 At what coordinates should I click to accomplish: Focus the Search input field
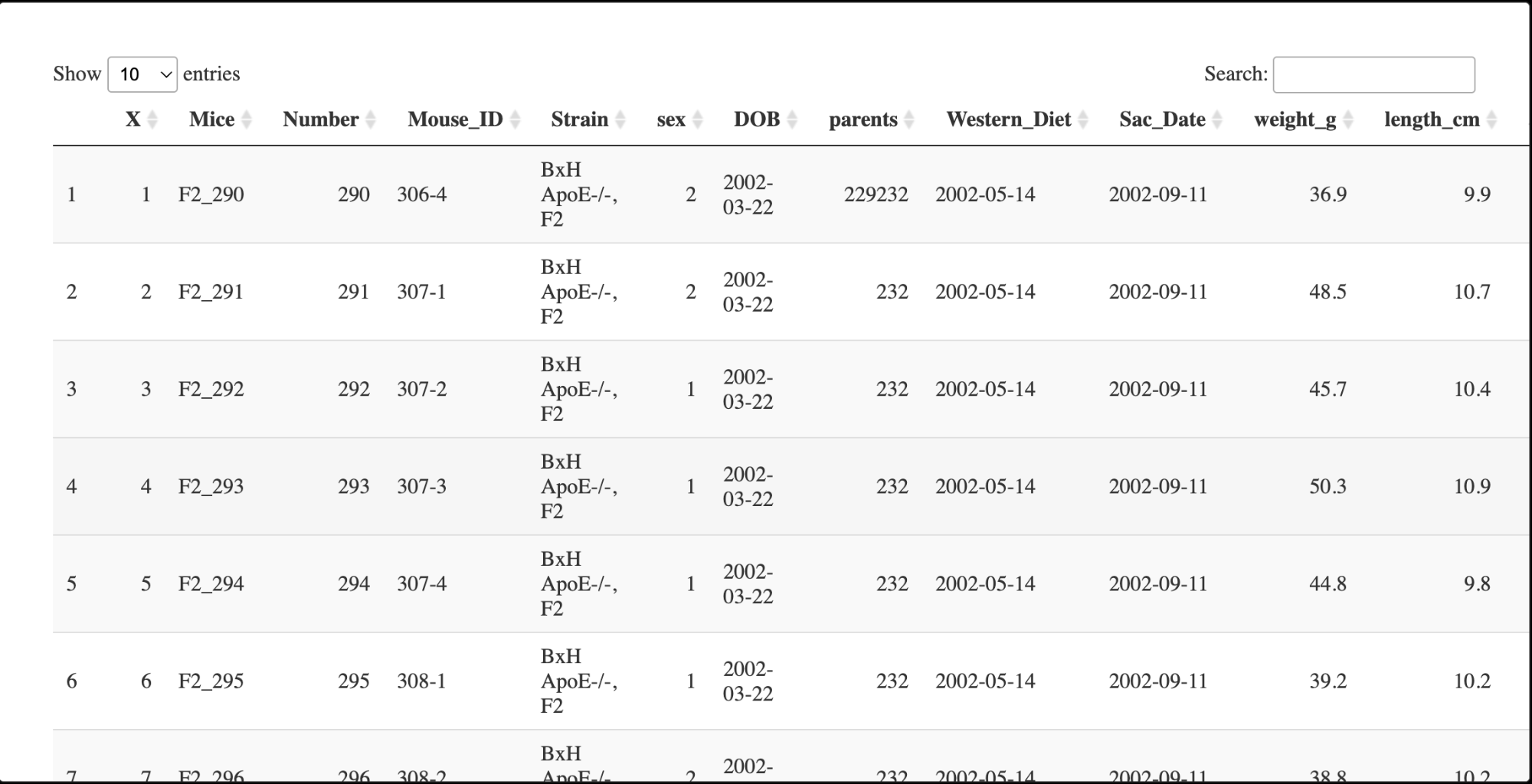tap(1373, 74)
